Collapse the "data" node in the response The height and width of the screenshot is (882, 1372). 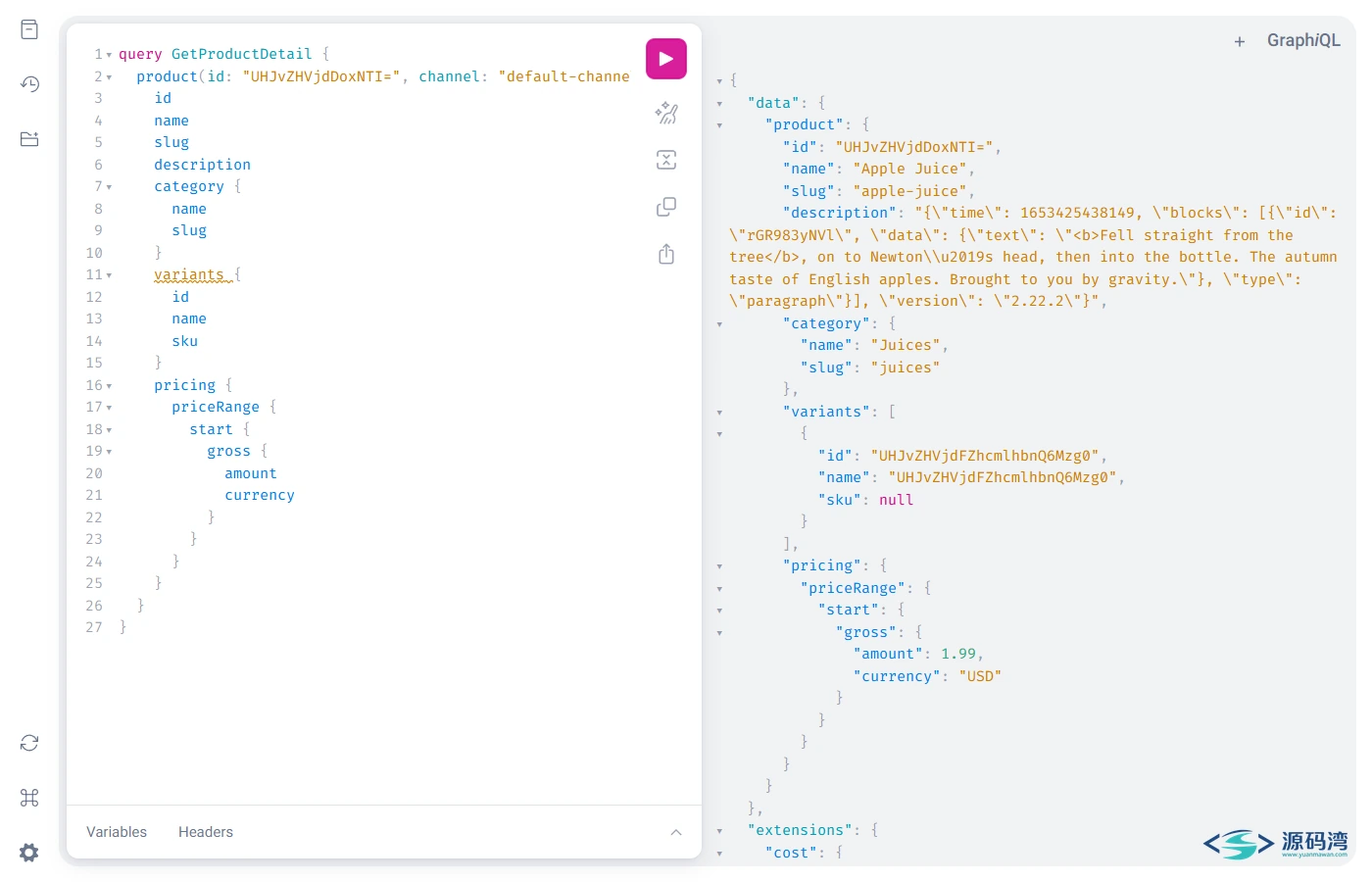[719, 104]
